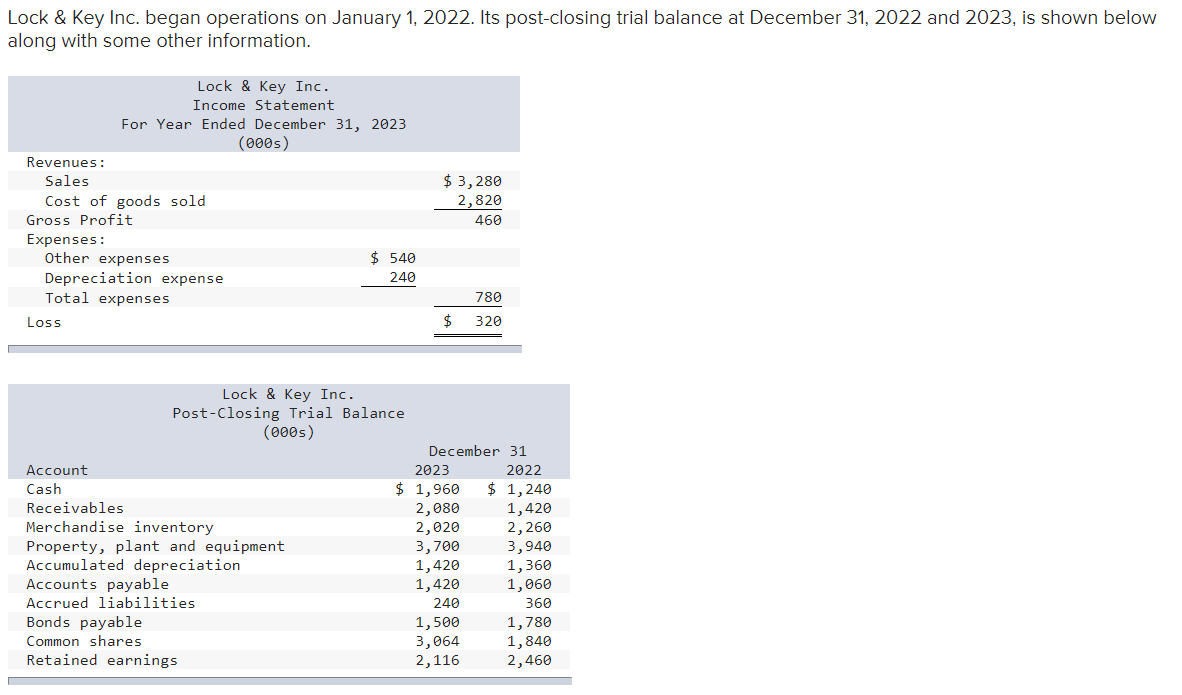The image size is (1182, 695).
Task: Click the 'Expenses:' label
Action: [66, 239]
